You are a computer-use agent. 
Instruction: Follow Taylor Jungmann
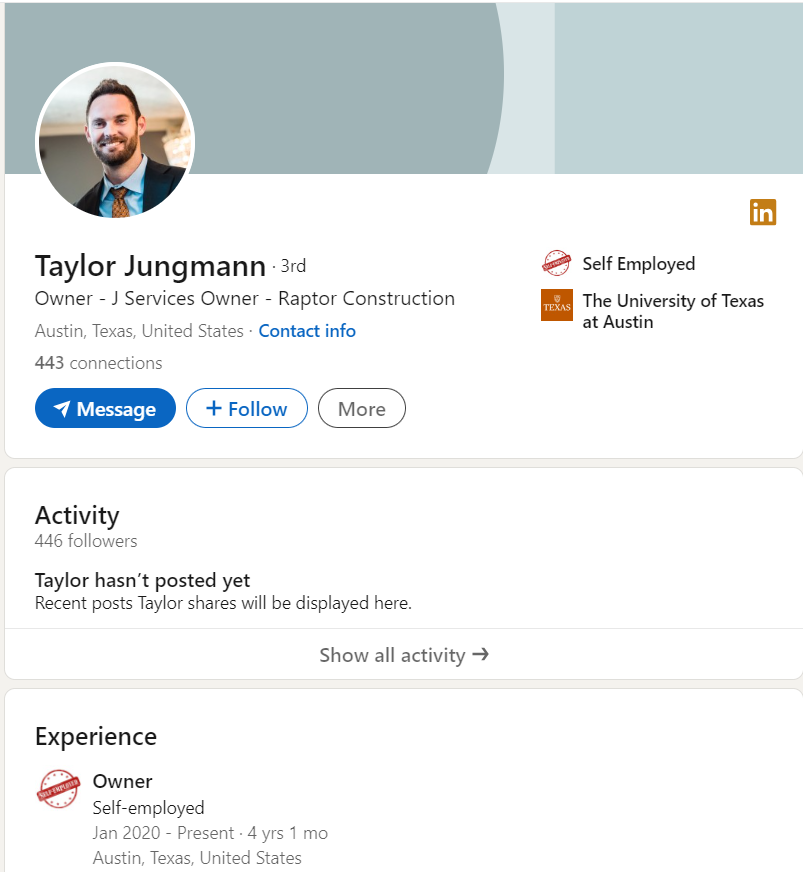(x=246, y=408)
